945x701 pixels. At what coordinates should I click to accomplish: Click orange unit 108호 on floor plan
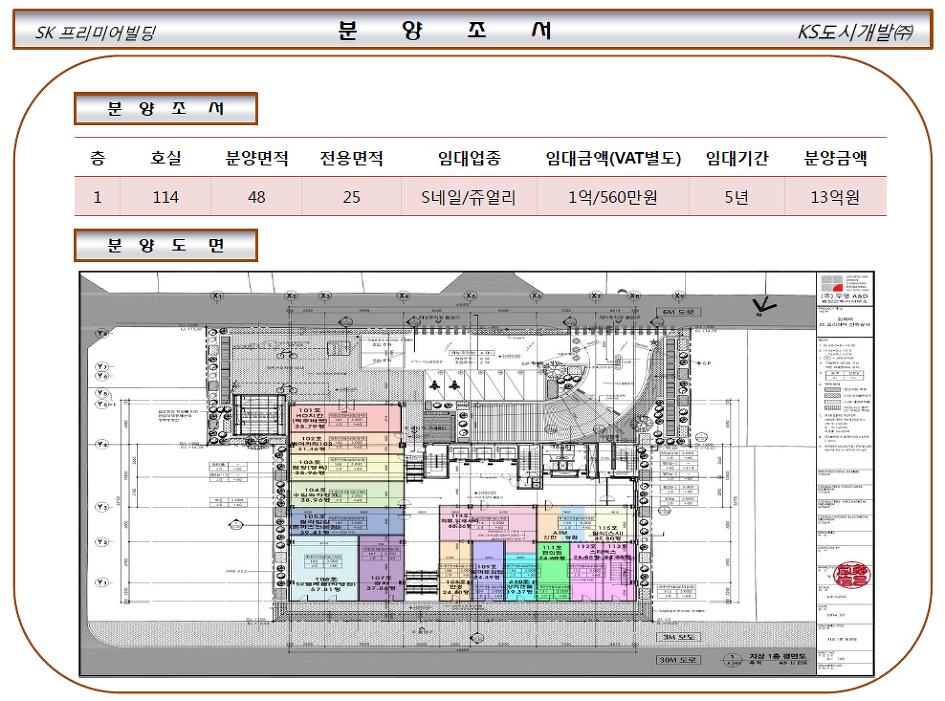[x=455, y=571]
